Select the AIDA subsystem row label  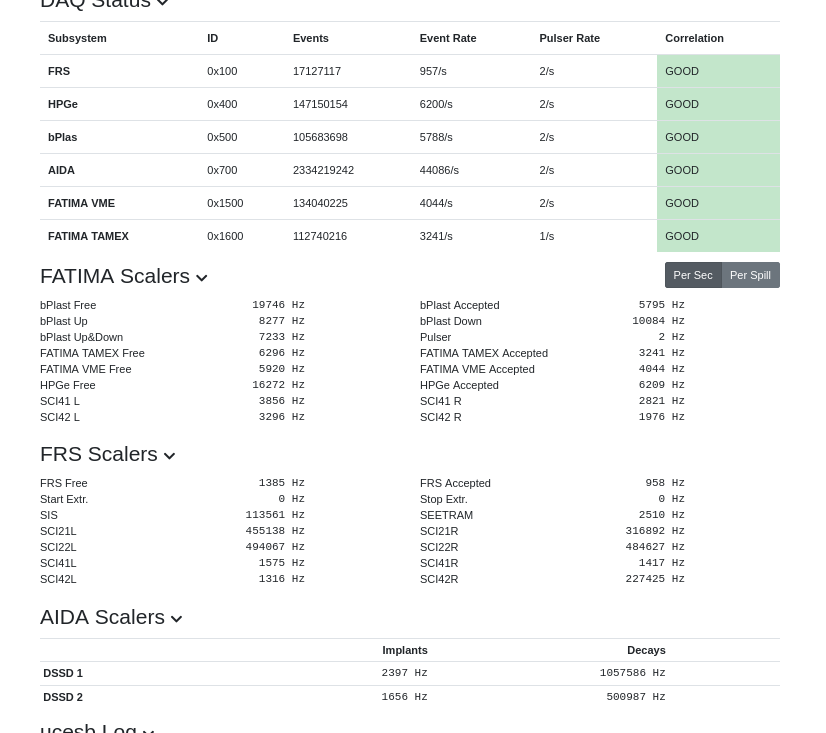[61, 170]
